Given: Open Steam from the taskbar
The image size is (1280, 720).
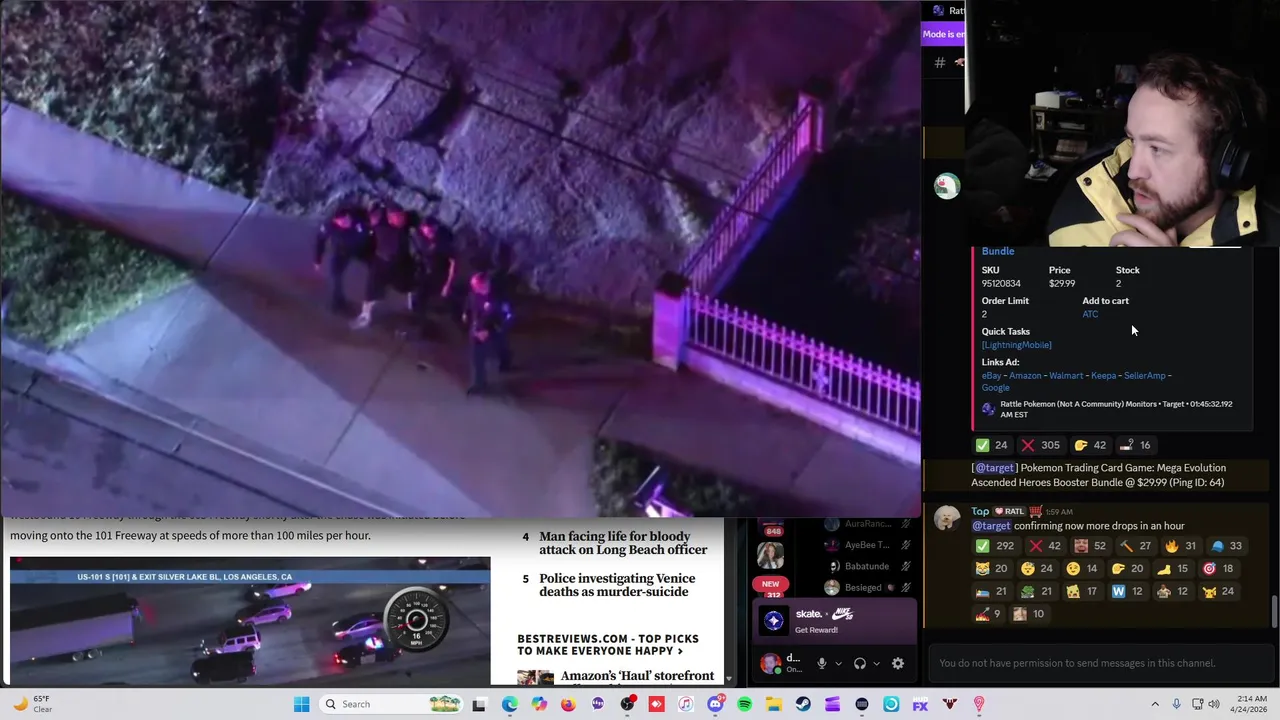Looking at the screenshot, I should (x=803, y=704).
